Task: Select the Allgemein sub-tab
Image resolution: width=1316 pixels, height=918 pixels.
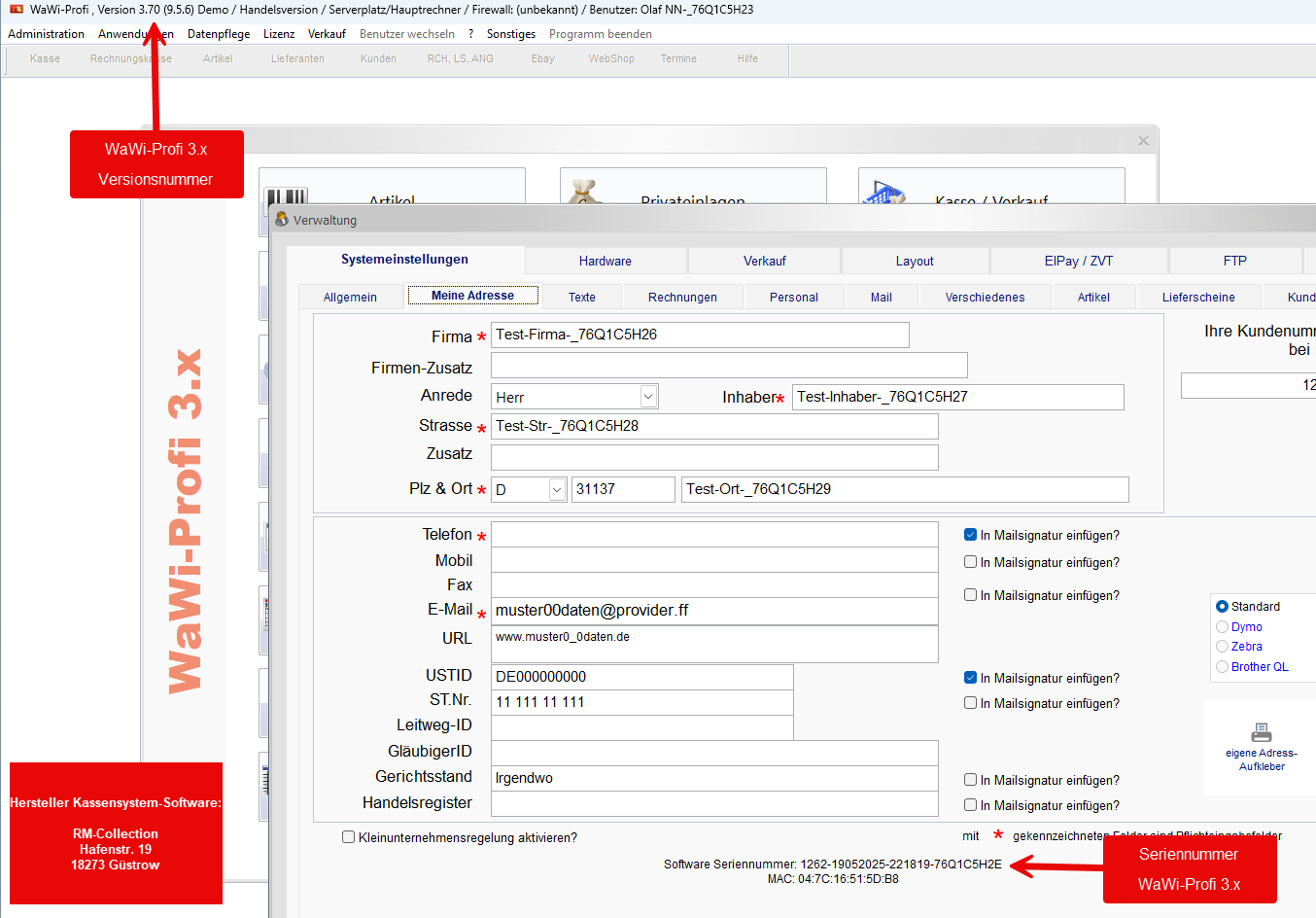Action: (350, 298)
